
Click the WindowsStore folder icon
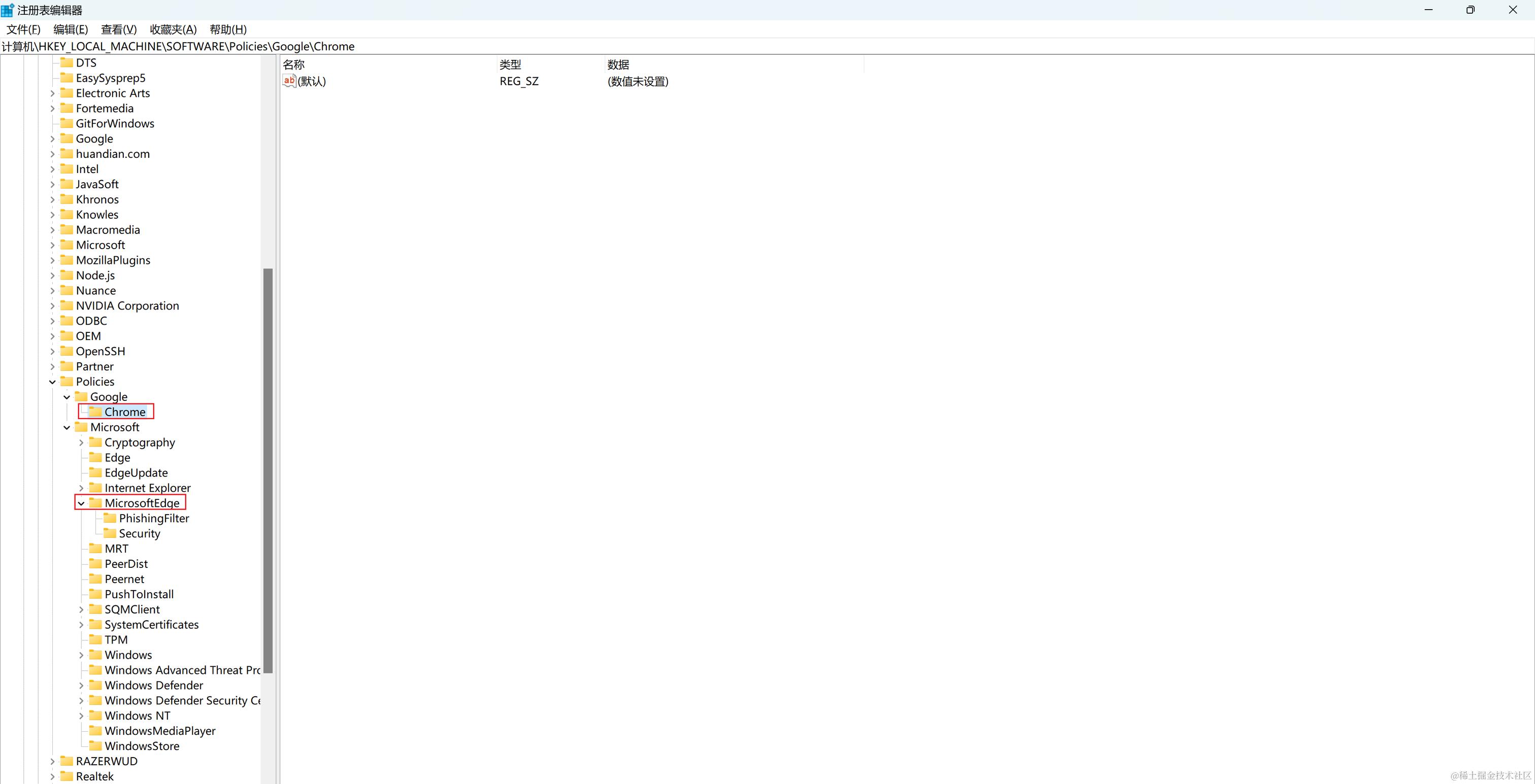point(95,746)
